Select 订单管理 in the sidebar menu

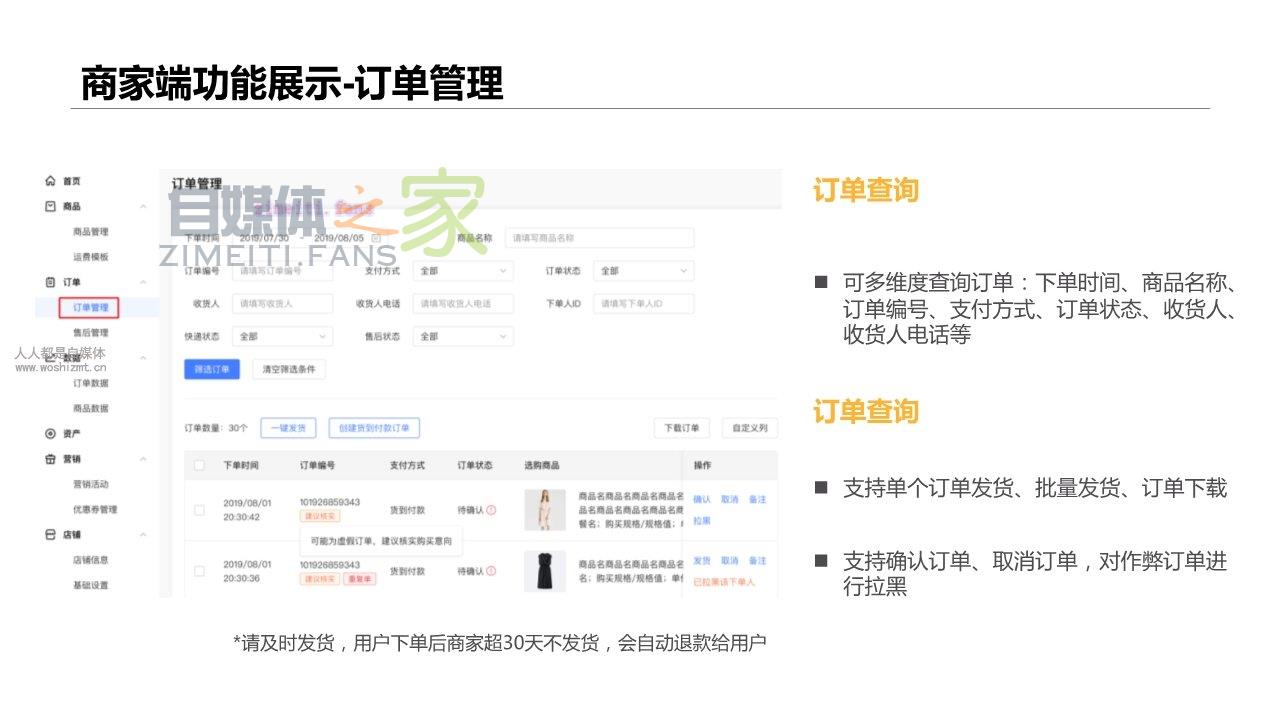point(90,308)
